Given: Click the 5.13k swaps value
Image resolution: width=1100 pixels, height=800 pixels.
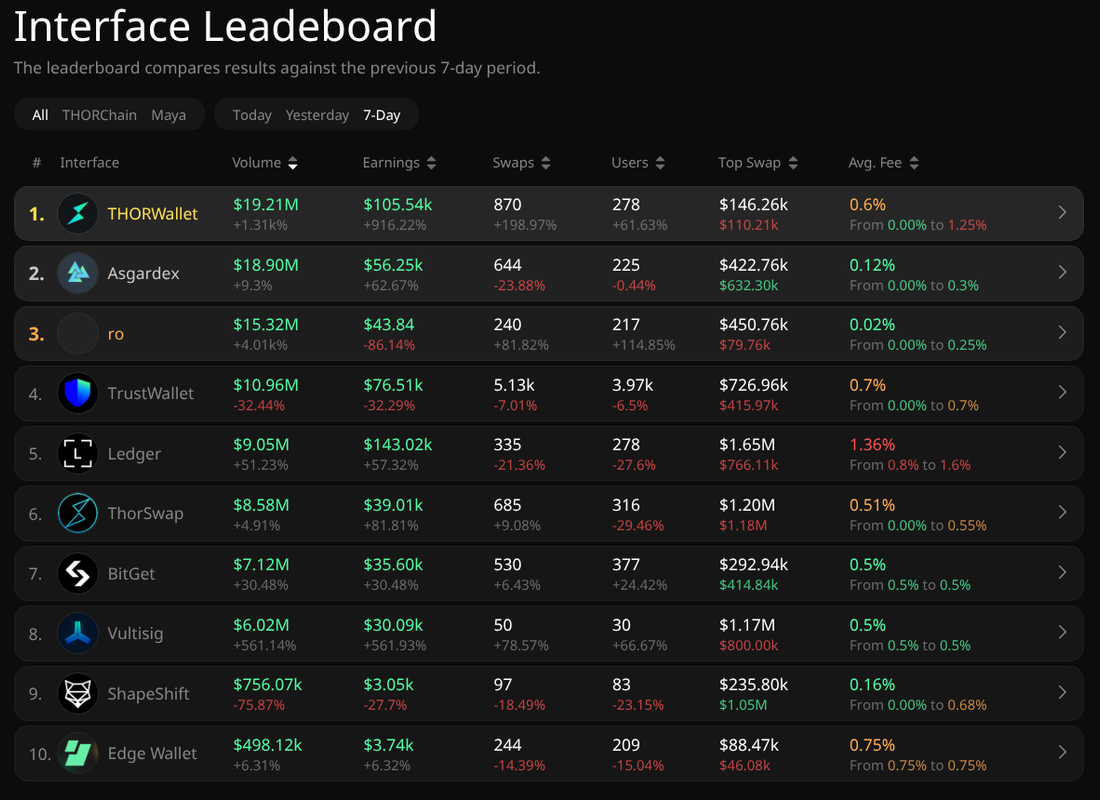Looking at the screenshot, I should (514, 385).
